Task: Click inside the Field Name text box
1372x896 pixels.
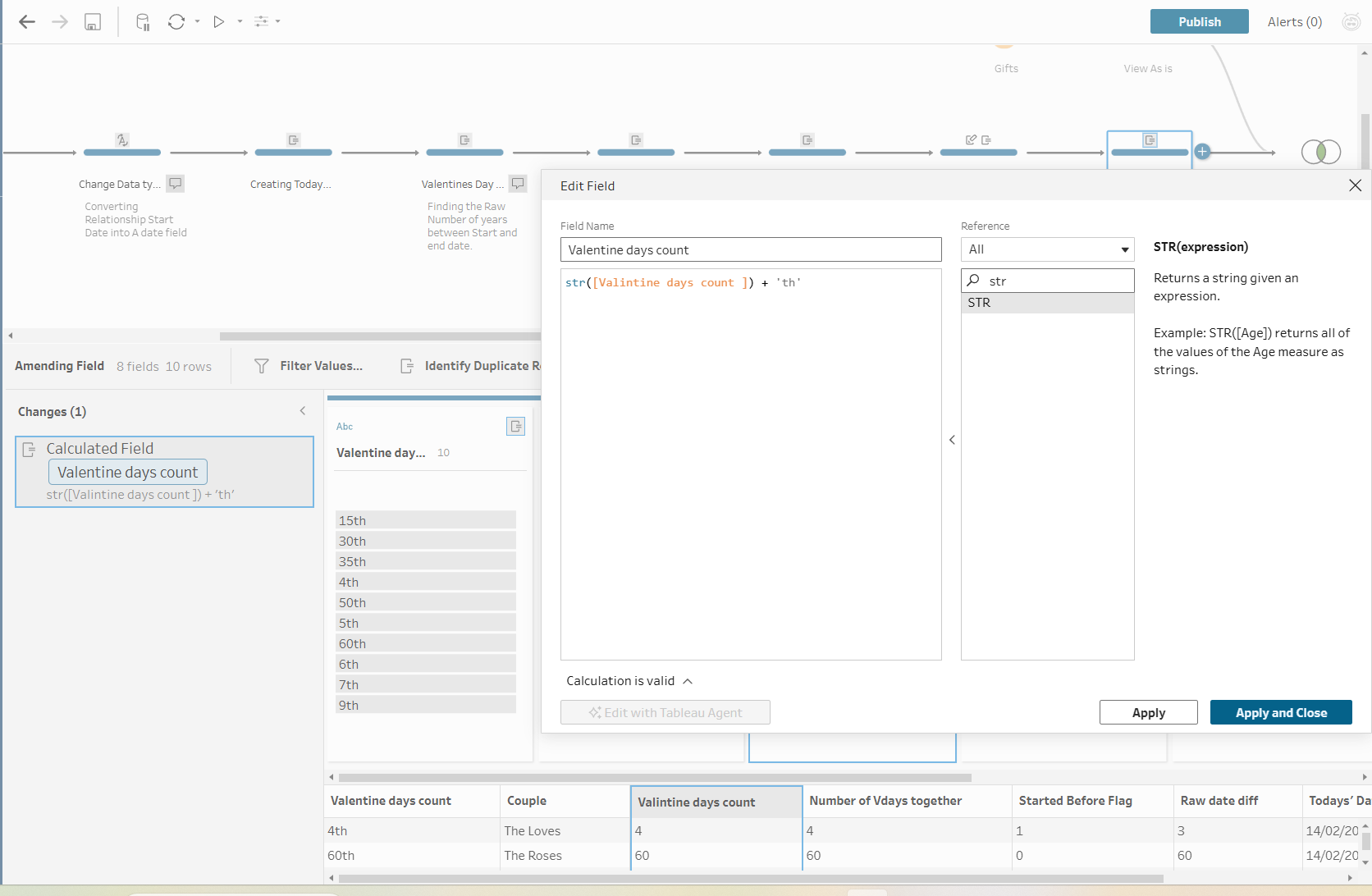Action: (750, 250)
